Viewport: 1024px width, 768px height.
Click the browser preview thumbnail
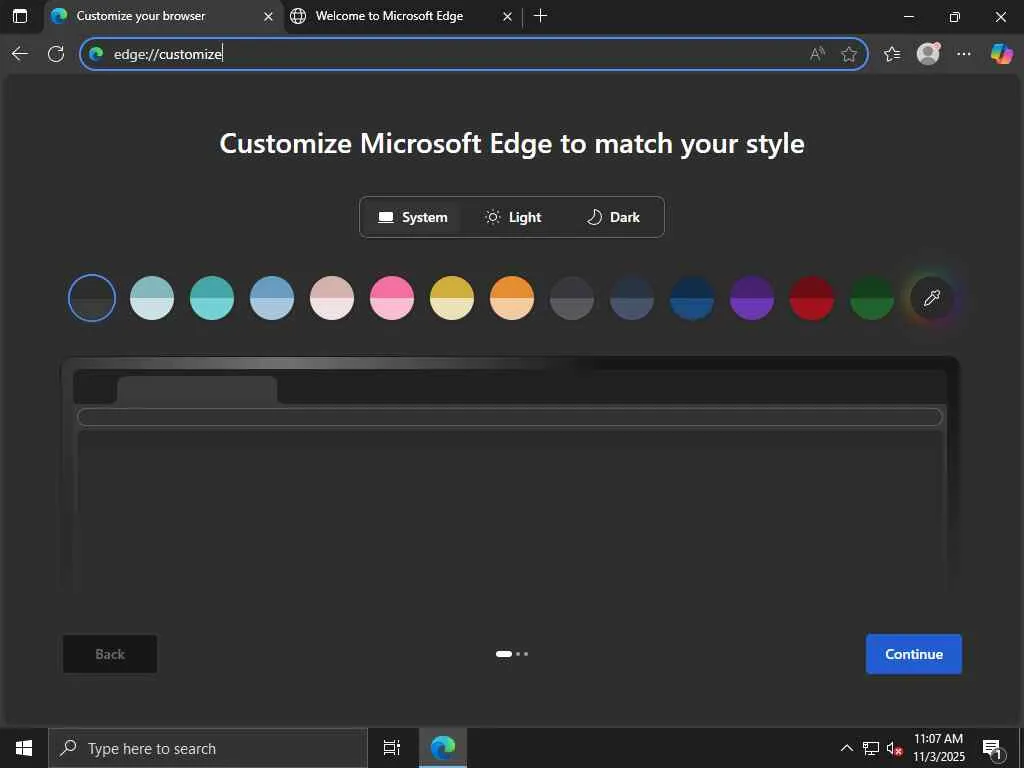pos(511,477)
